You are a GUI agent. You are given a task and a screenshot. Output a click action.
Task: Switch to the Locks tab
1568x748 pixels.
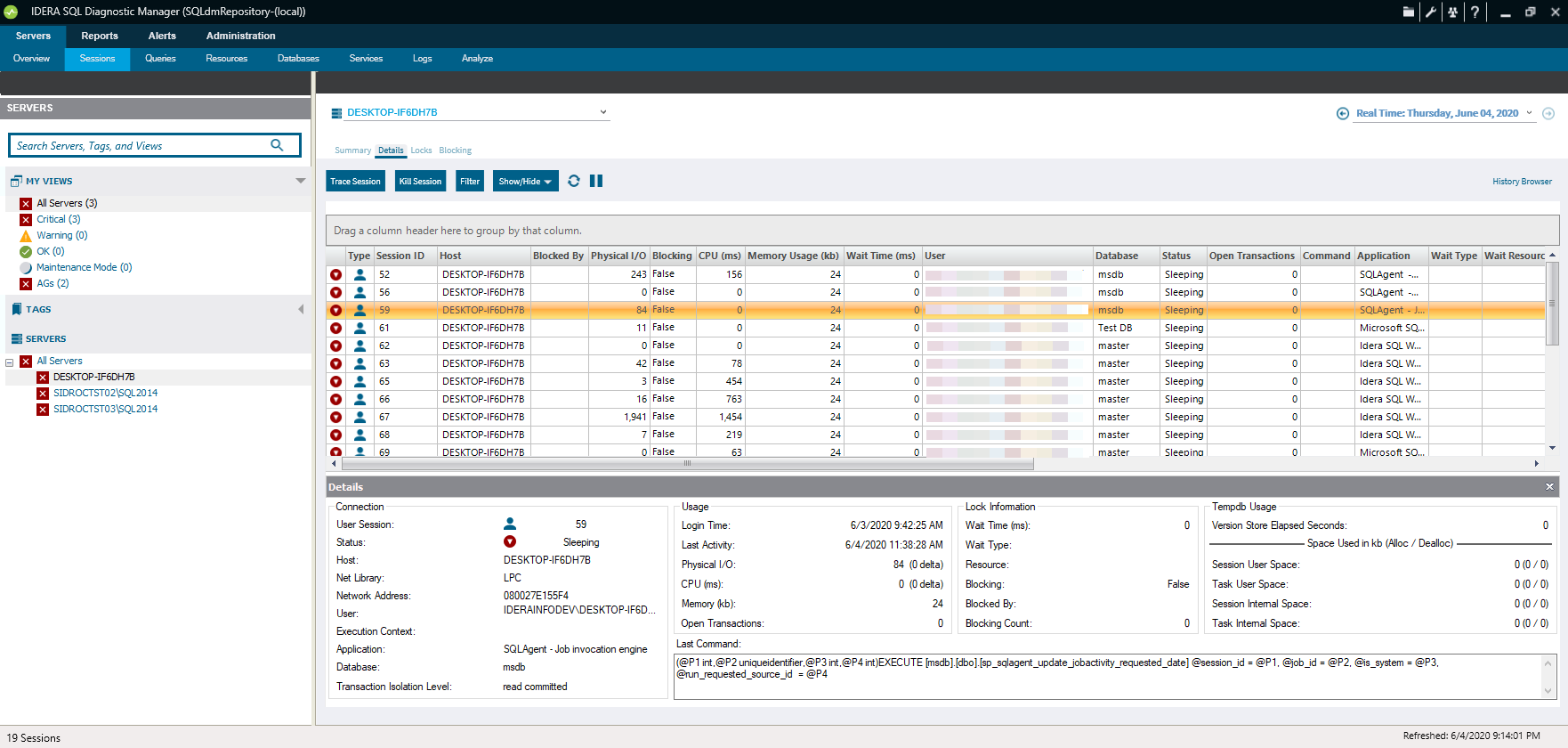click(x=421, y=150)
